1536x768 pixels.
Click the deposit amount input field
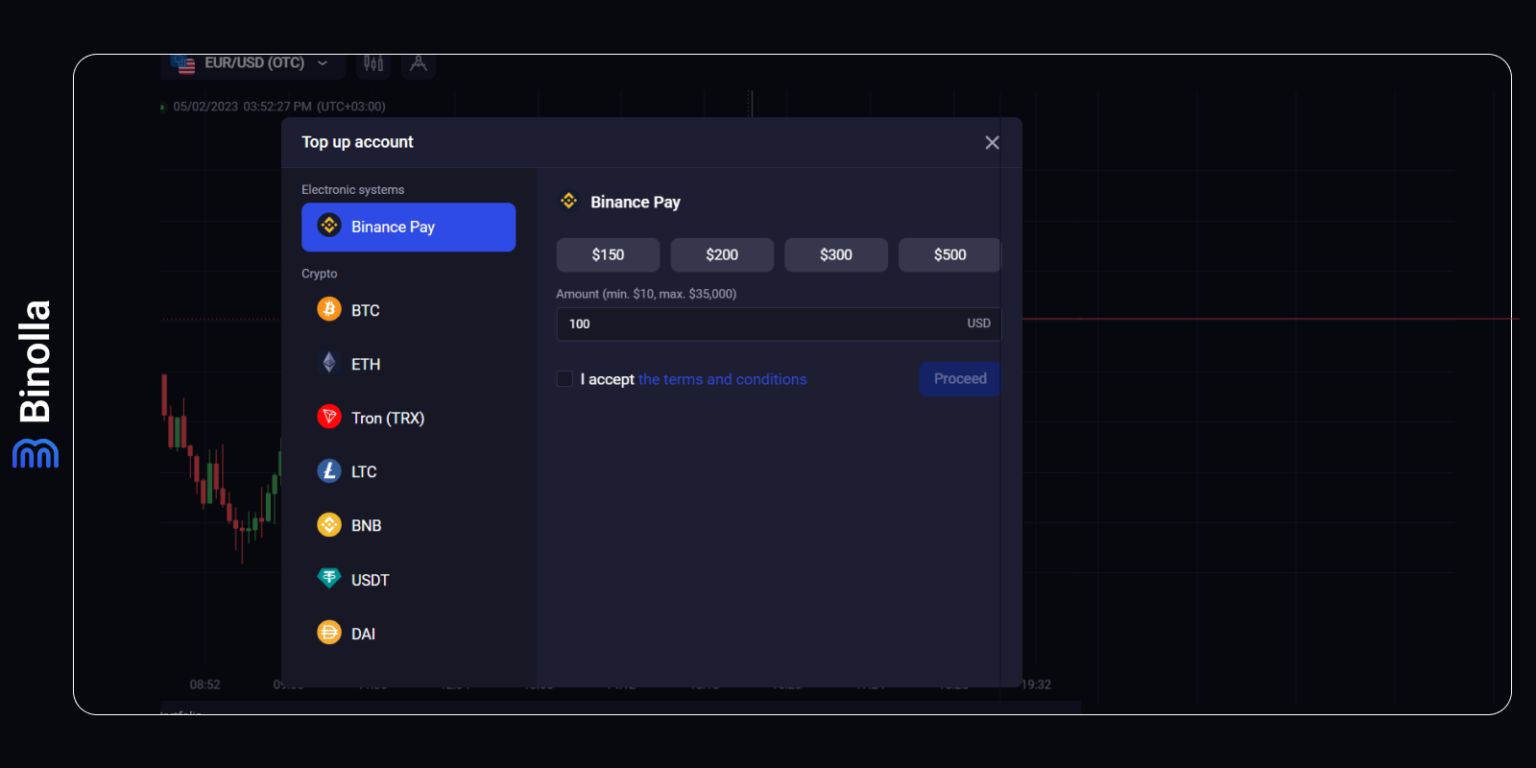point(779,324)
